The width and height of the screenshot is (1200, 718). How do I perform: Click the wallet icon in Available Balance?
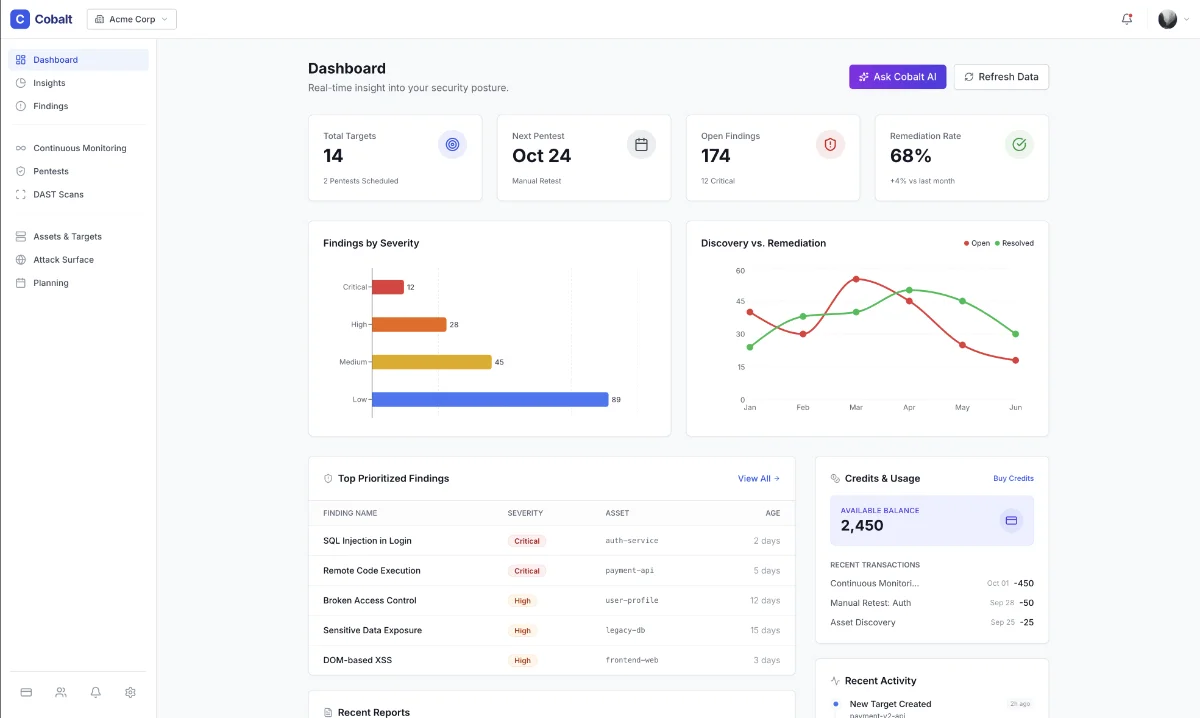tap(1011, 520)
